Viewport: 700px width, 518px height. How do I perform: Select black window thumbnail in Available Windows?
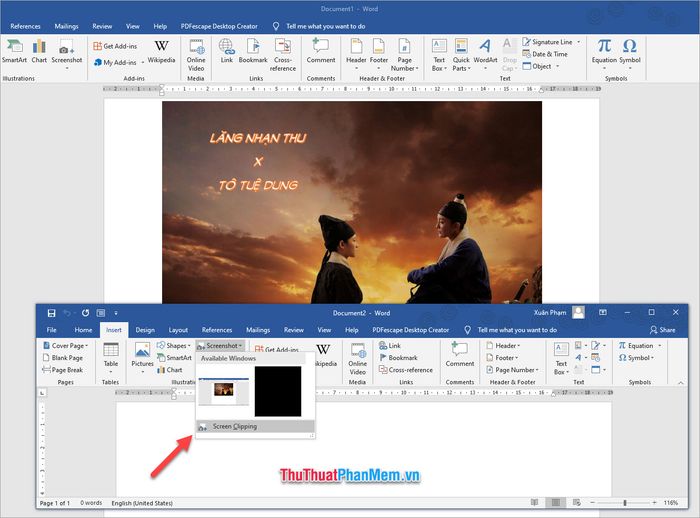[278, 392]
